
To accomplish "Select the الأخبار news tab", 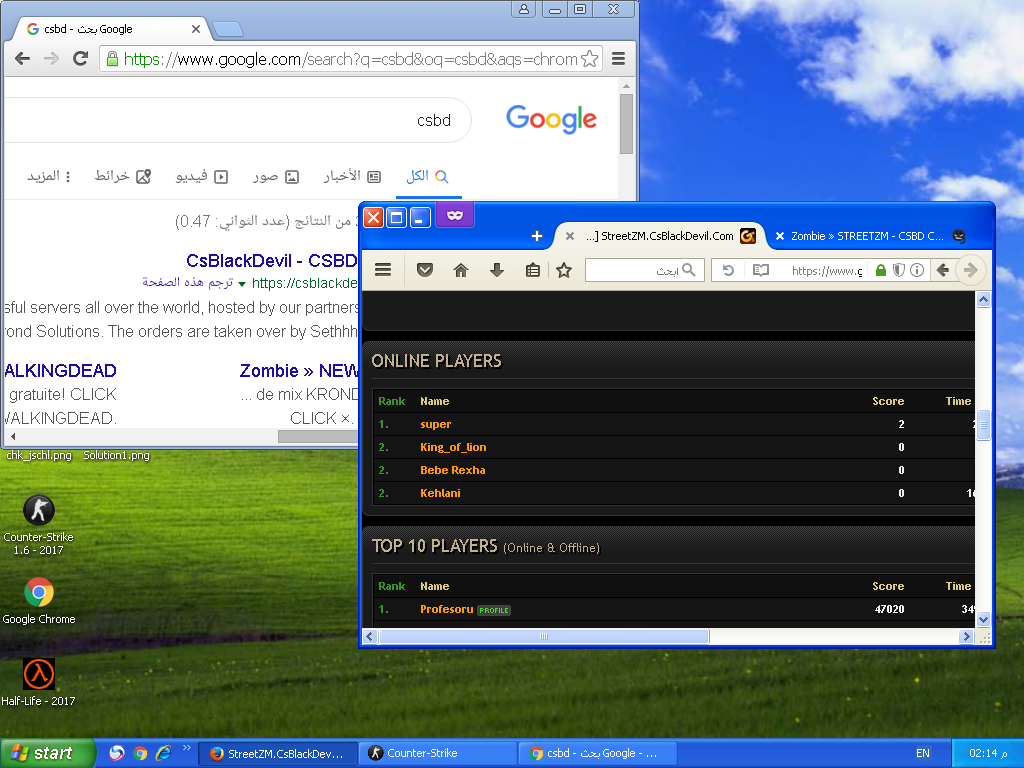I will tap(352, 176).
